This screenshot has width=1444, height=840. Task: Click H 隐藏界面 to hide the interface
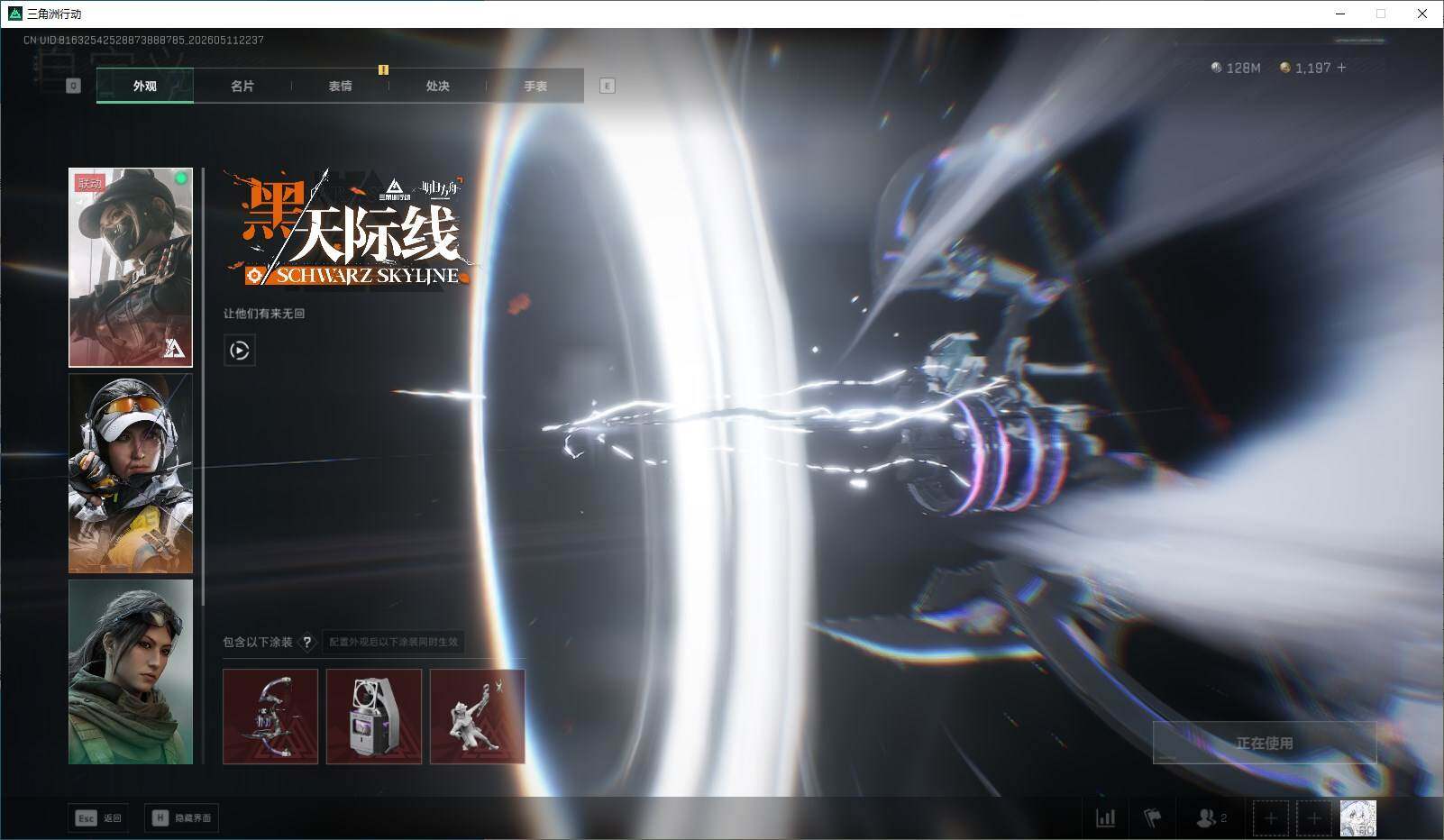click(182, 817)
